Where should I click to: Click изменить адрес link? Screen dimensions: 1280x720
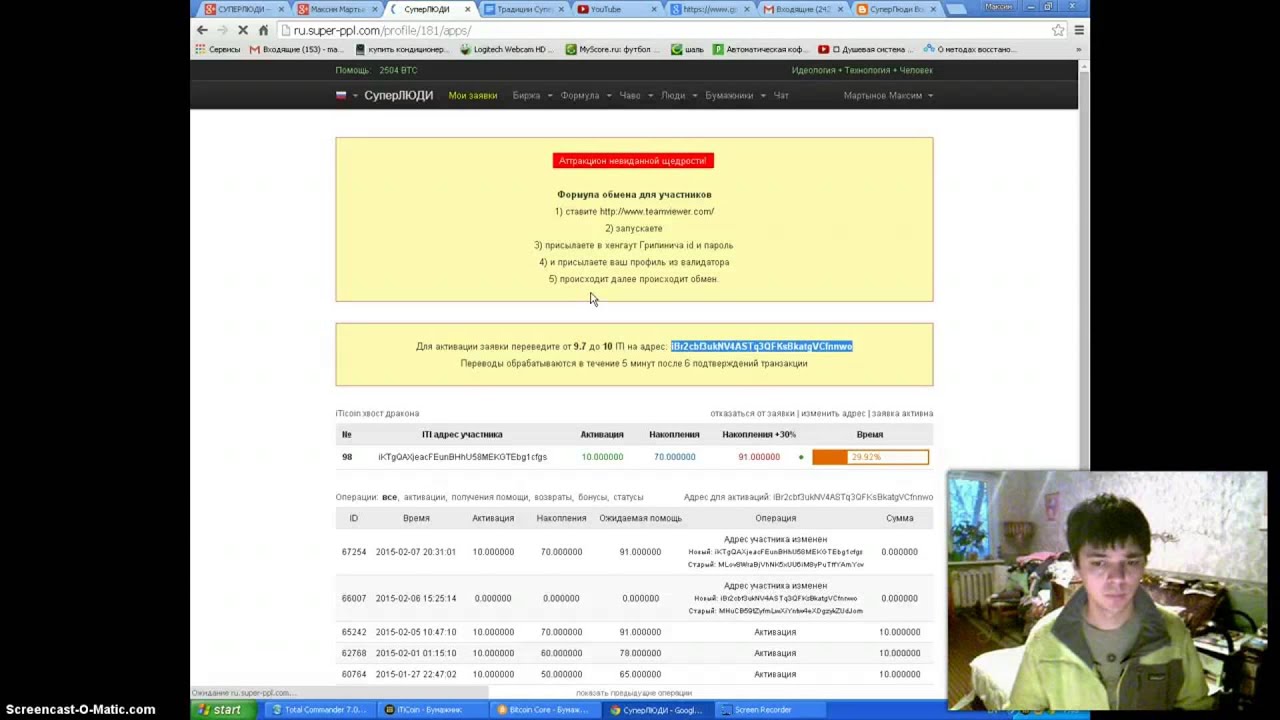tap(833, 413)
